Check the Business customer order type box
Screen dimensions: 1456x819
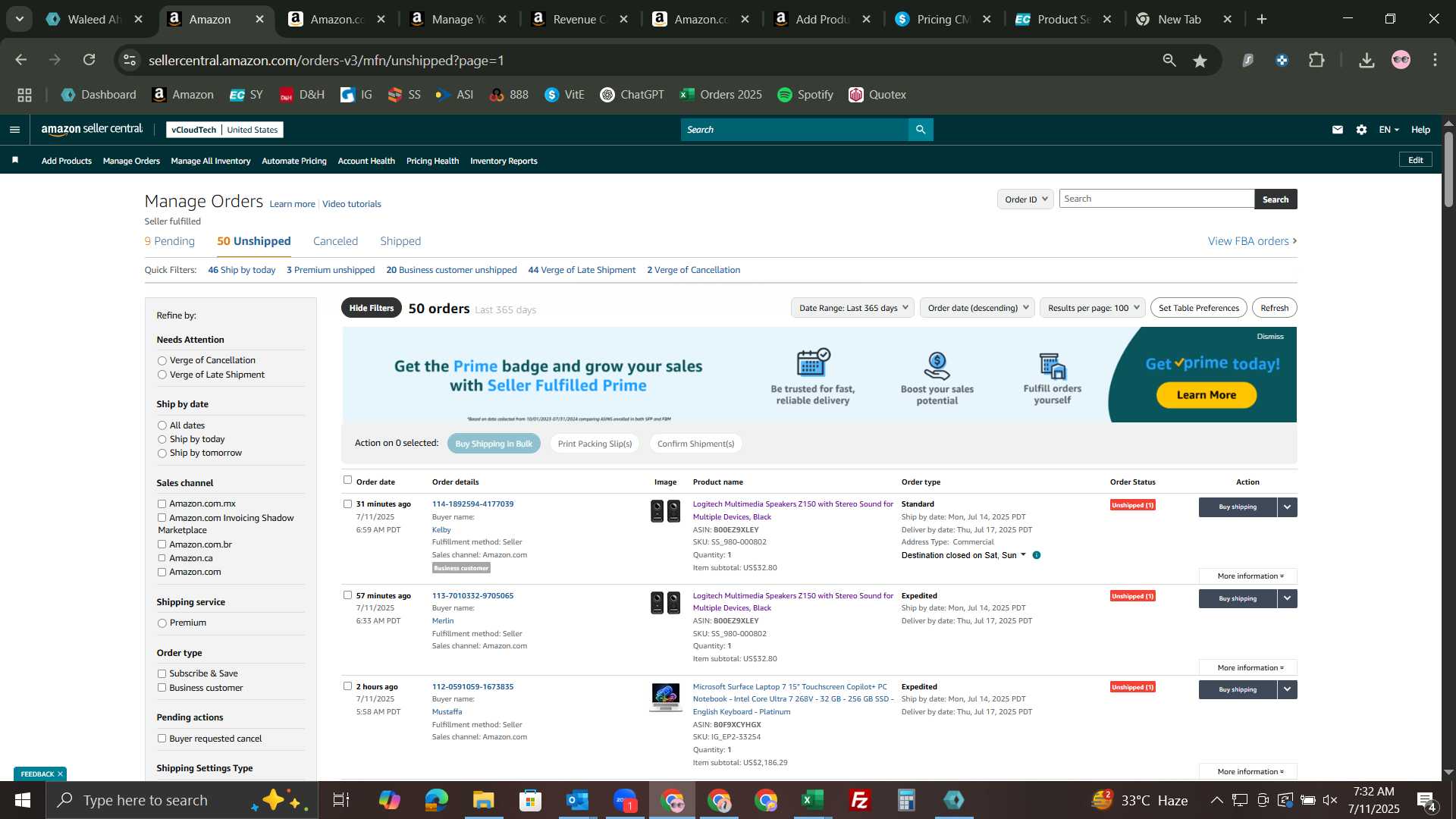pos(162,688)
